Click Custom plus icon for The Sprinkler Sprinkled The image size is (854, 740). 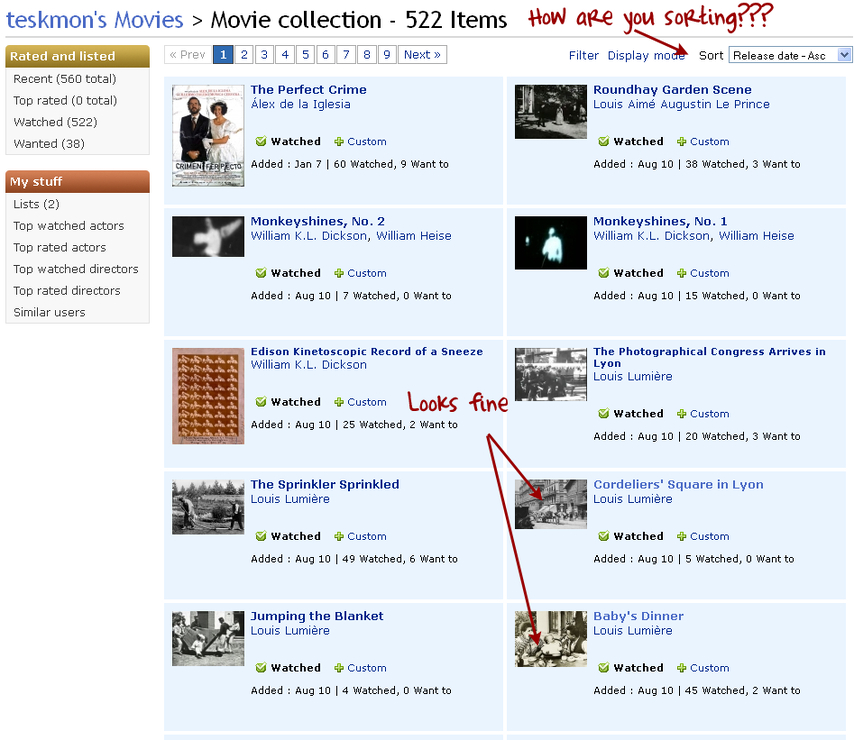point(339,536)
